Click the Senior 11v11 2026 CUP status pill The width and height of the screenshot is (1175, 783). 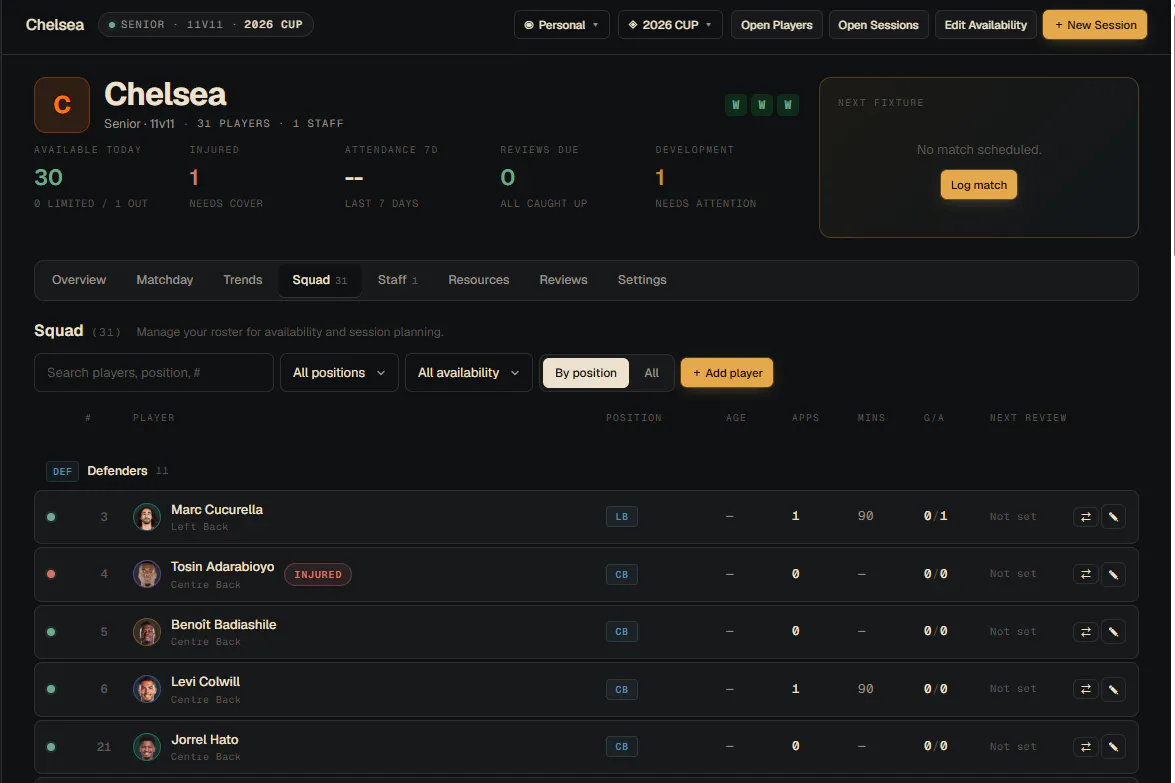205,25
